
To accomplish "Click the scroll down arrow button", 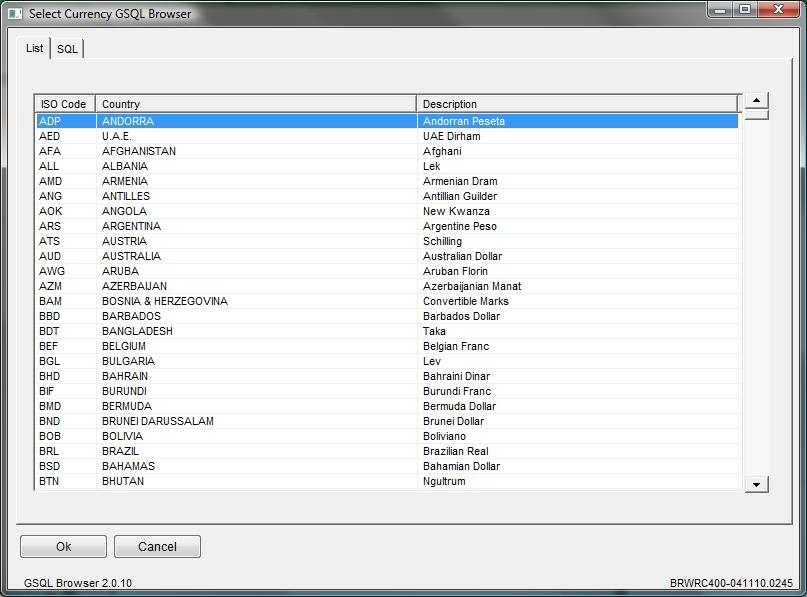I will tap(756, 484).
